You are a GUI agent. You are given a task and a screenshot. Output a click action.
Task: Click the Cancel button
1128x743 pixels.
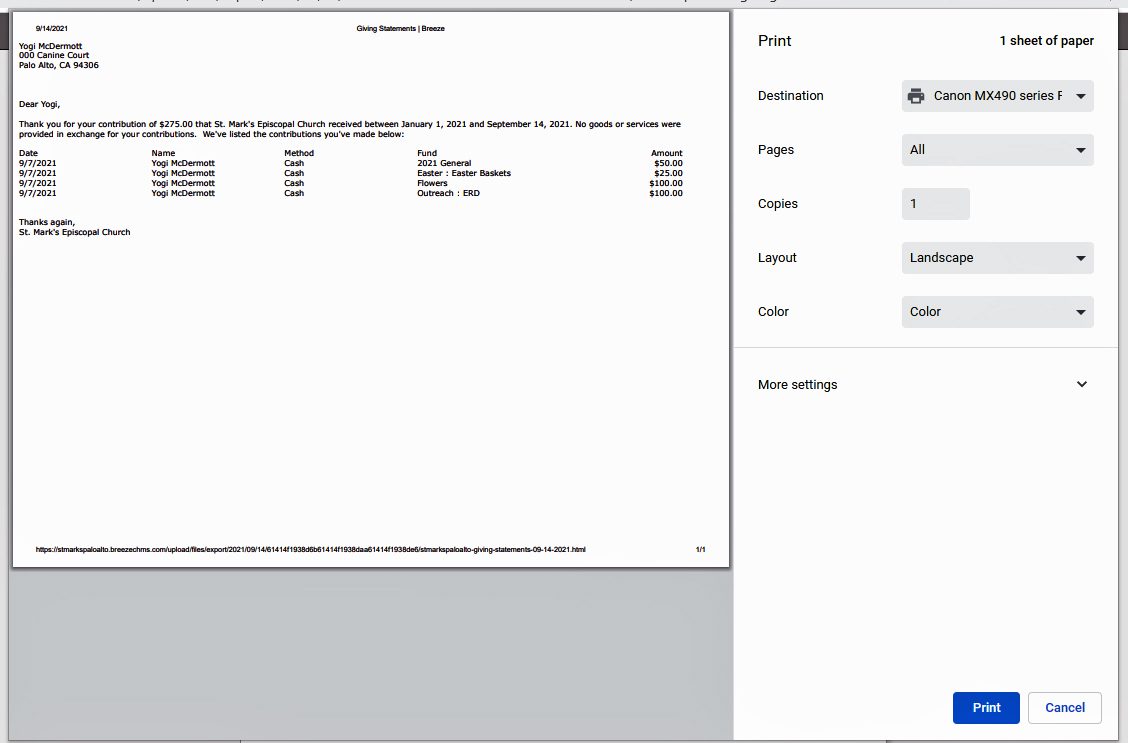tap(1065, 708)
